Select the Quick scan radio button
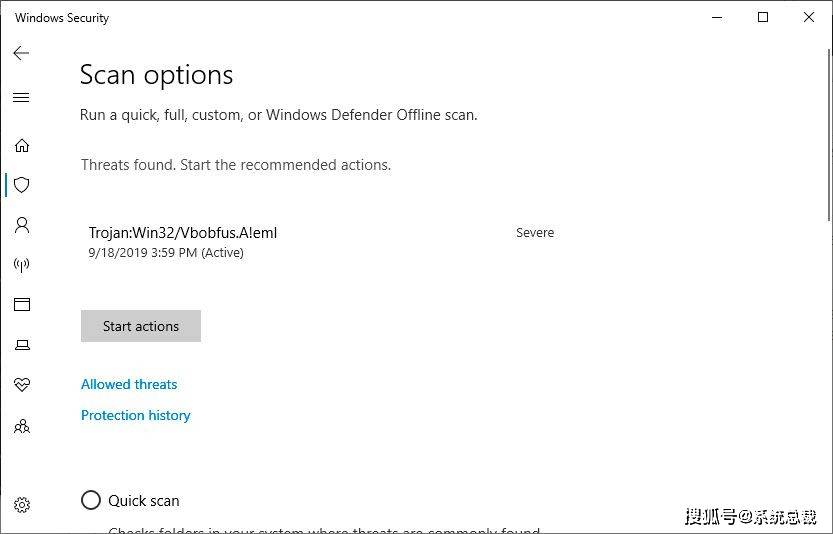This screenshot has height=534, width=833. pos(91,500)
